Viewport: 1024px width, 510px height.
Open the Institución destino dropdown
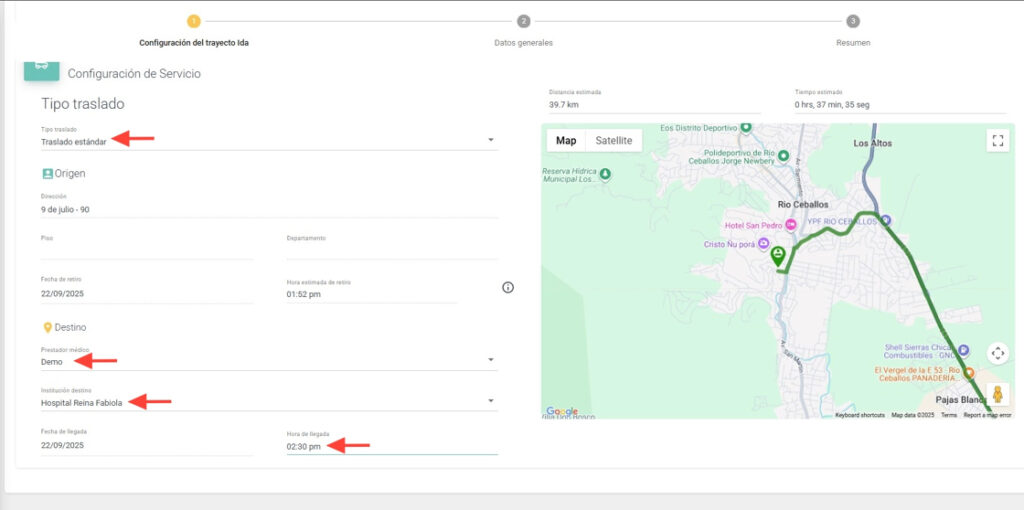point(491,402)
